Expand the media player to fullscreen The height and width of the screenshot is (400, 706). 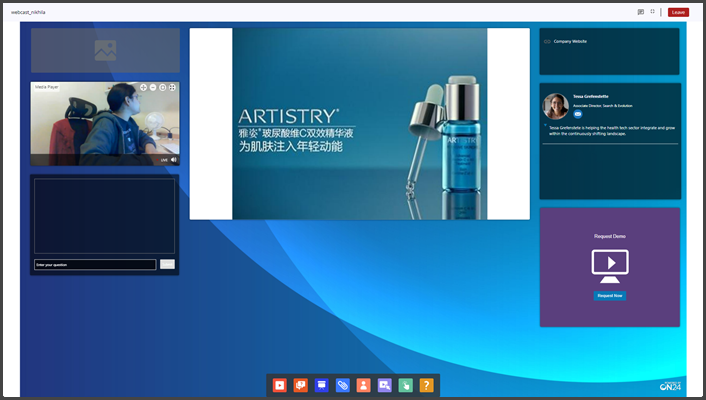pyautogui.click(x=172, y=87)
